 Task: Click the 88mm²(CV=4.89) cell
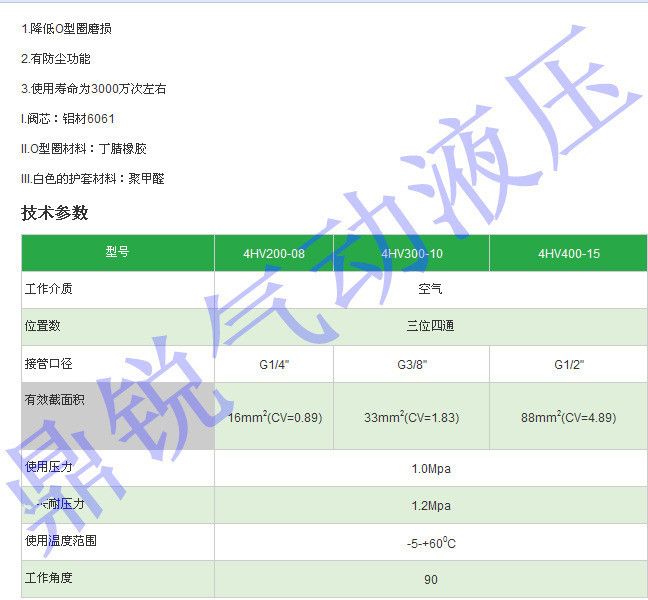click(568, 417)
